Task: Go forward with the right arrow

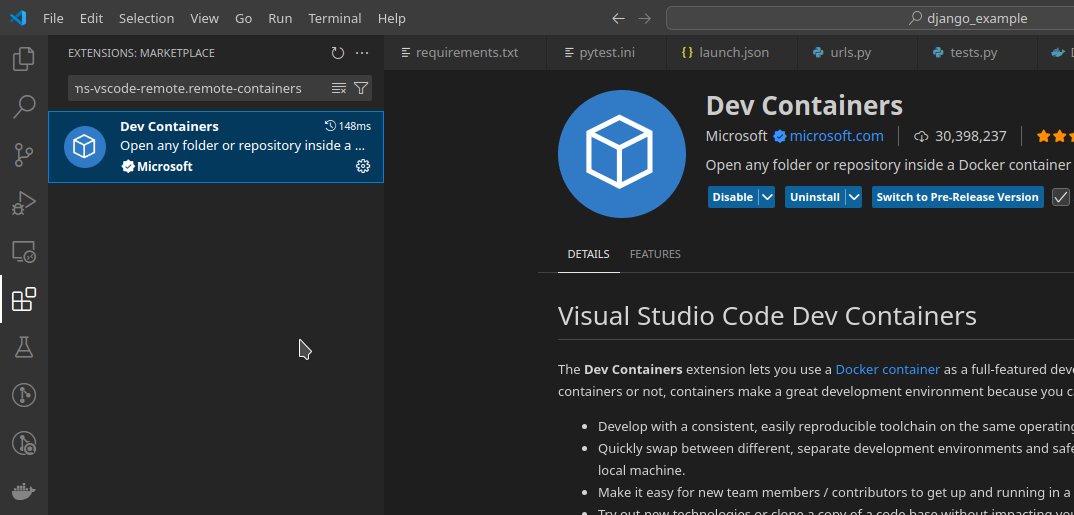Action: (x=645, y=18)
